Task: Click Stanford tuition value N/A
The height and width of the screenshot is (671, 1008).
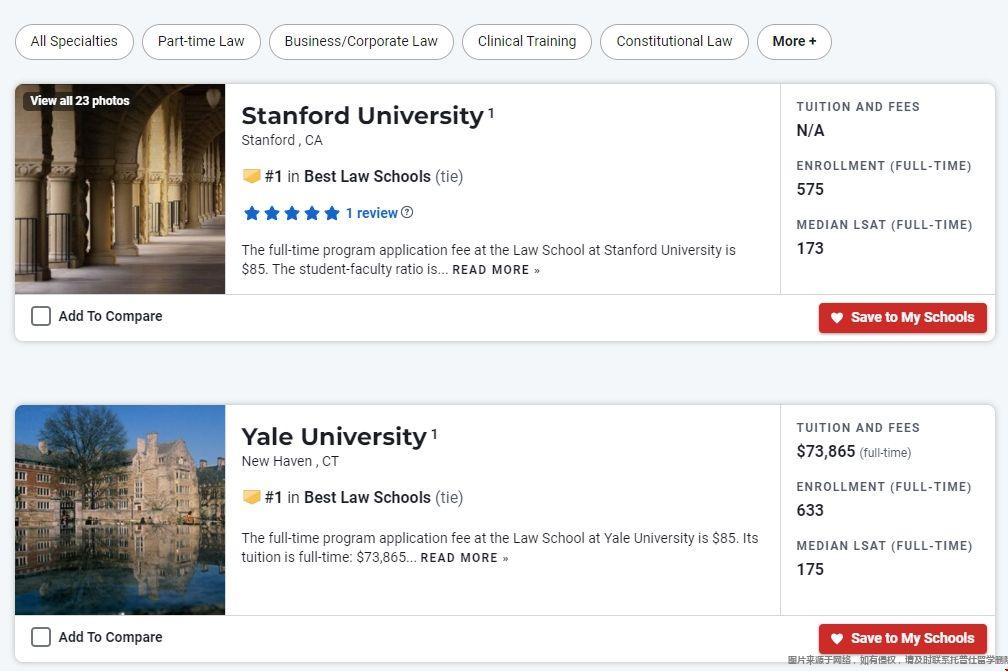Action: (810, 130)
